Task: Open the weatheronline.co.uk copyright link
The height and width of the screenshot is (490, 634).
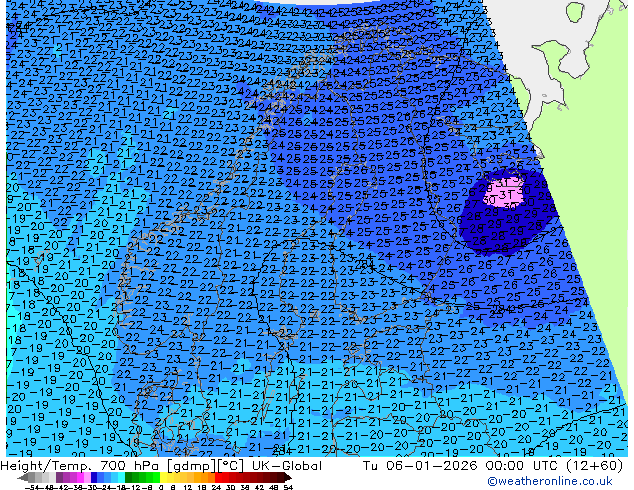Action: click(549, 481)
